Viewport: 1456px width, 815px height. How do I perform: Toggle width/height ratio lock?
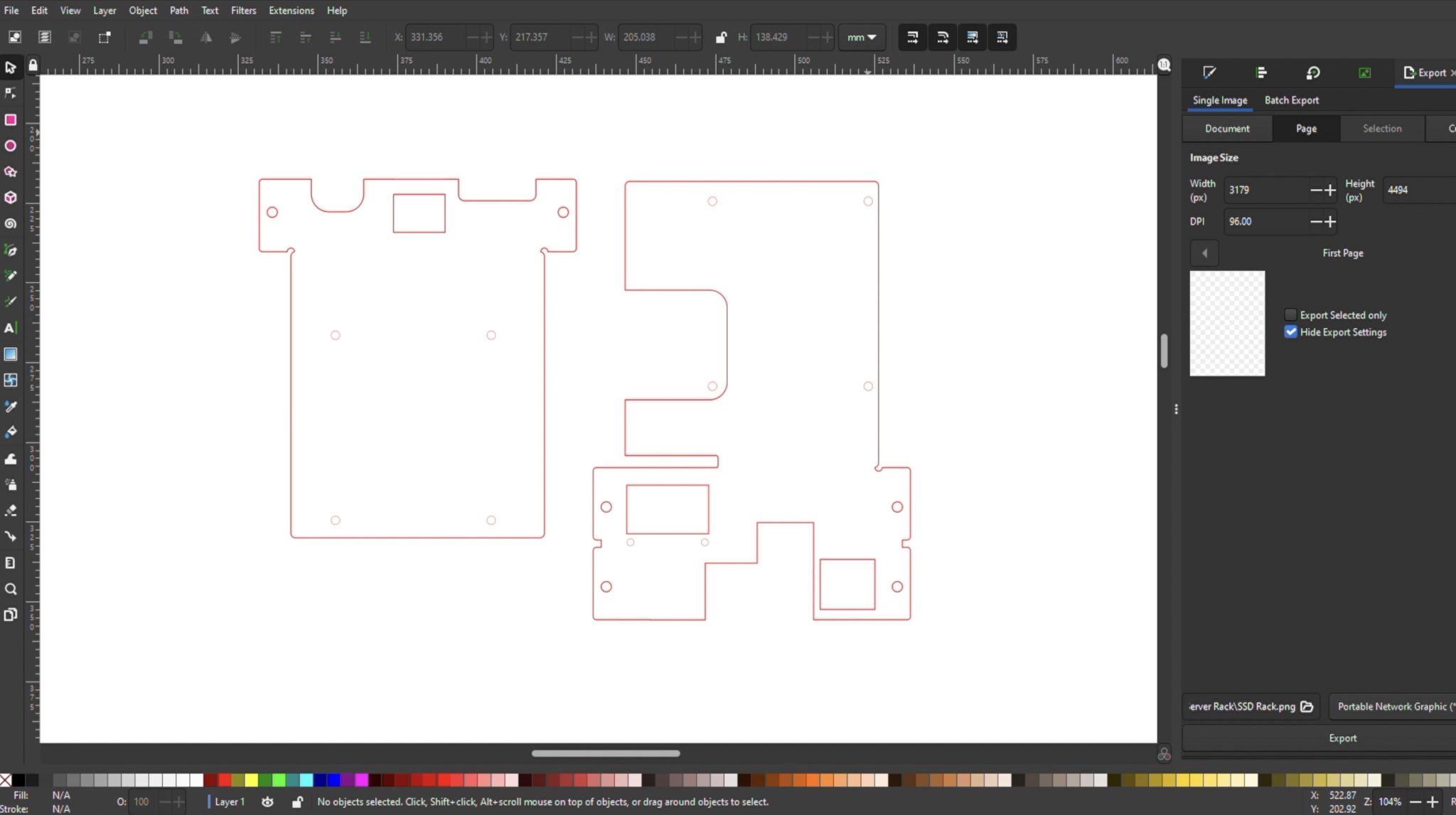721,37
